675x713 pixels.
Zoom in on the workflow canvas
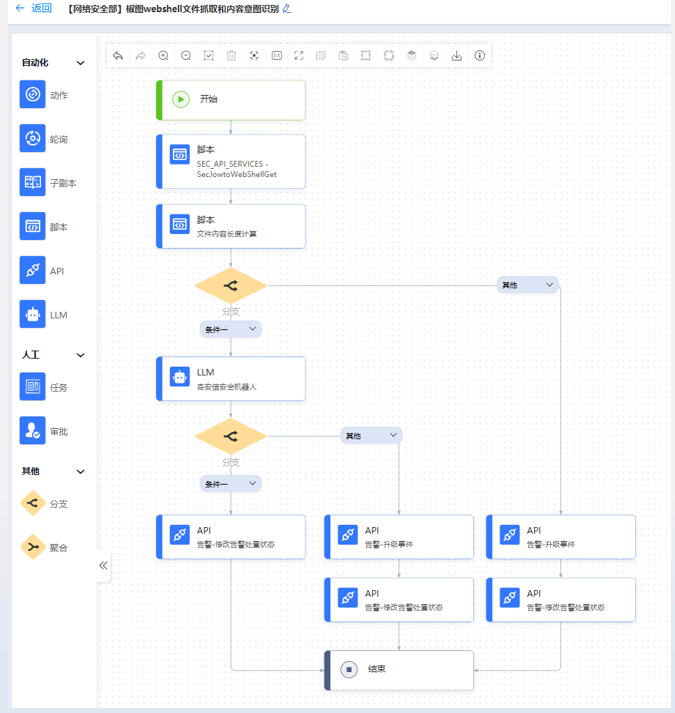coord(163,56)
